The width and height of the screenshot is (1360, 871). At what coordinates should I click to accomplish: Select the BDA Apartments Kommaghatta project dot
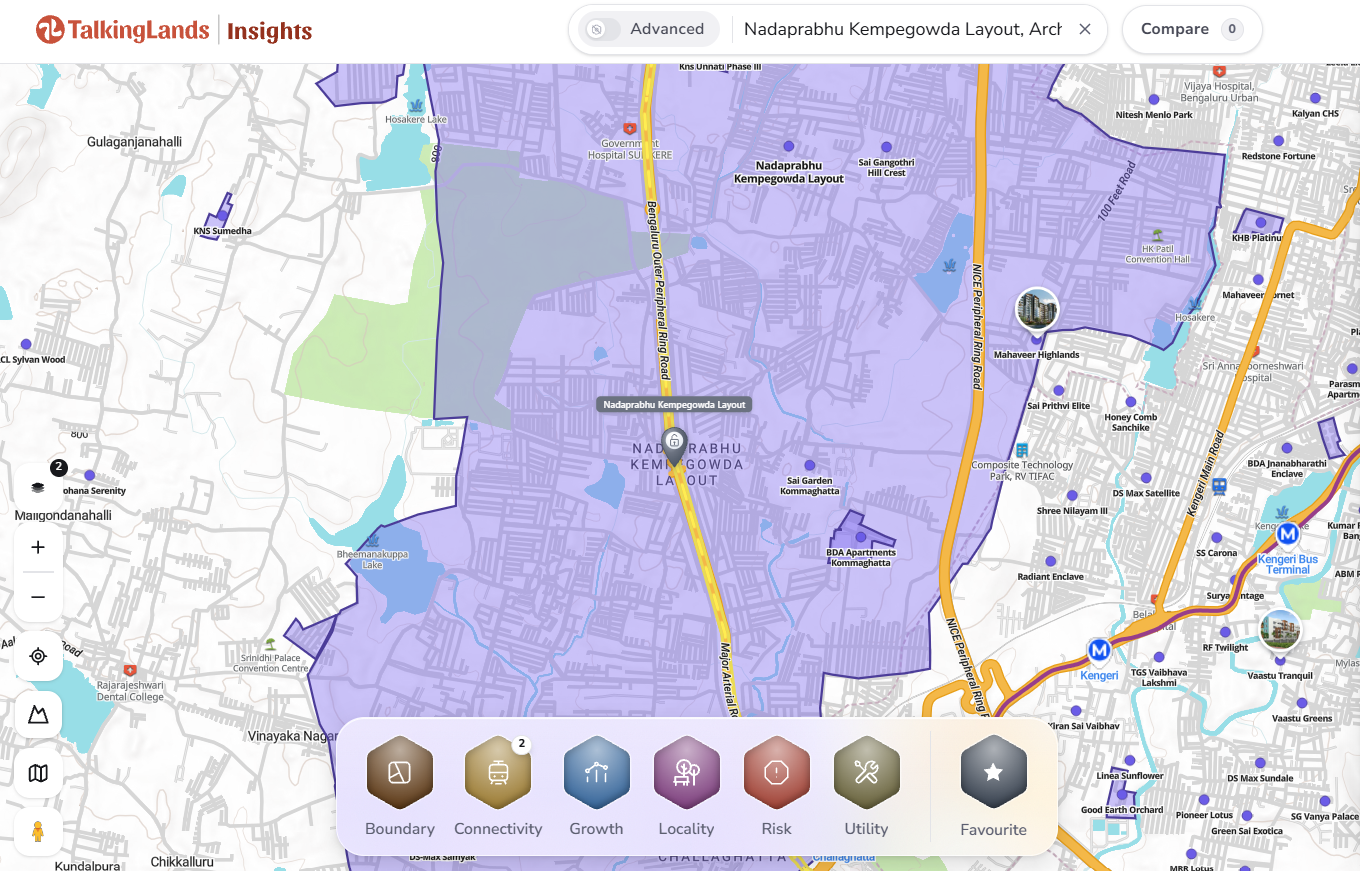(x=860, y=537)
